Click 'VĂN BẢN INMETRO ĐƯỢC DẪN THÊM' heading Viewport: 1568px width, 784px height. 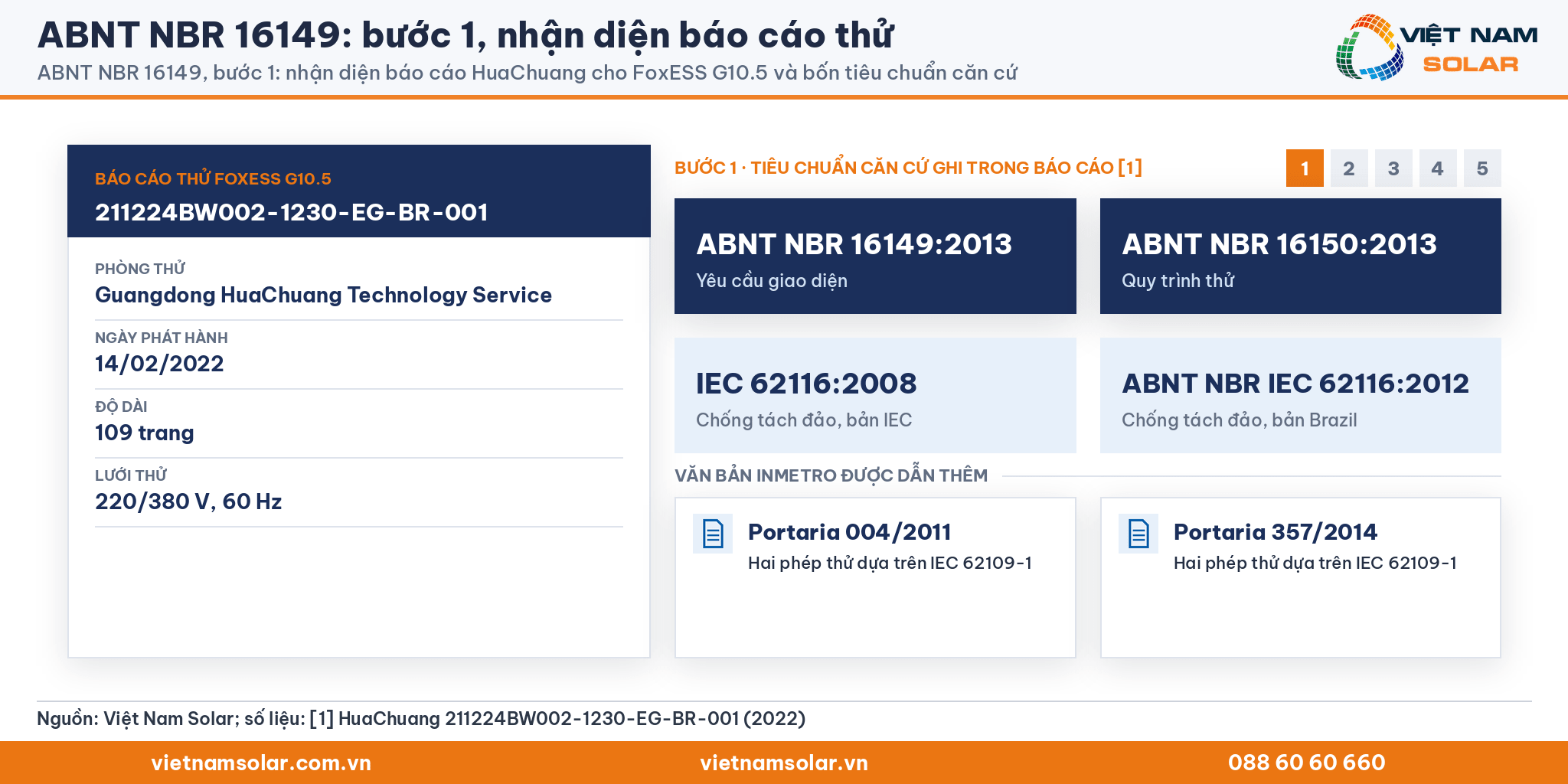[x=831, y=475]
